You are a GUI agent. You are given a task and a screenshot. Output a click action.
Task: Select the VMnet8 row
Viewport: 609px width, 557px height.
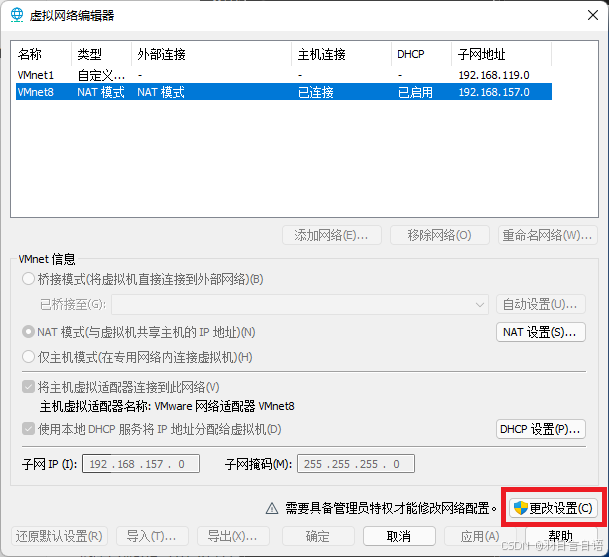tap(284, 92)
